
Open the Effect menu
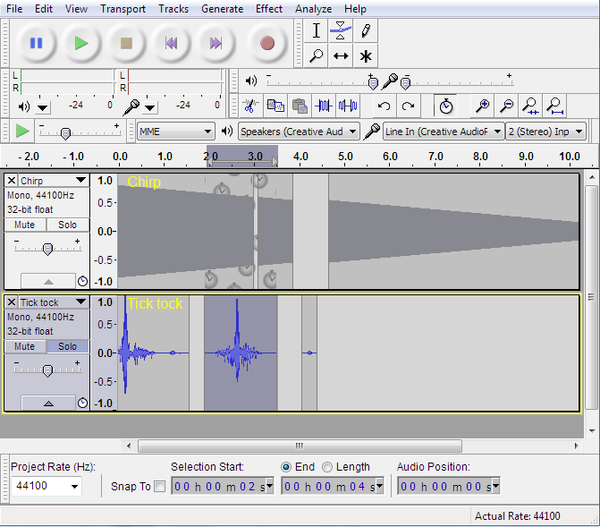coord(269,9)
